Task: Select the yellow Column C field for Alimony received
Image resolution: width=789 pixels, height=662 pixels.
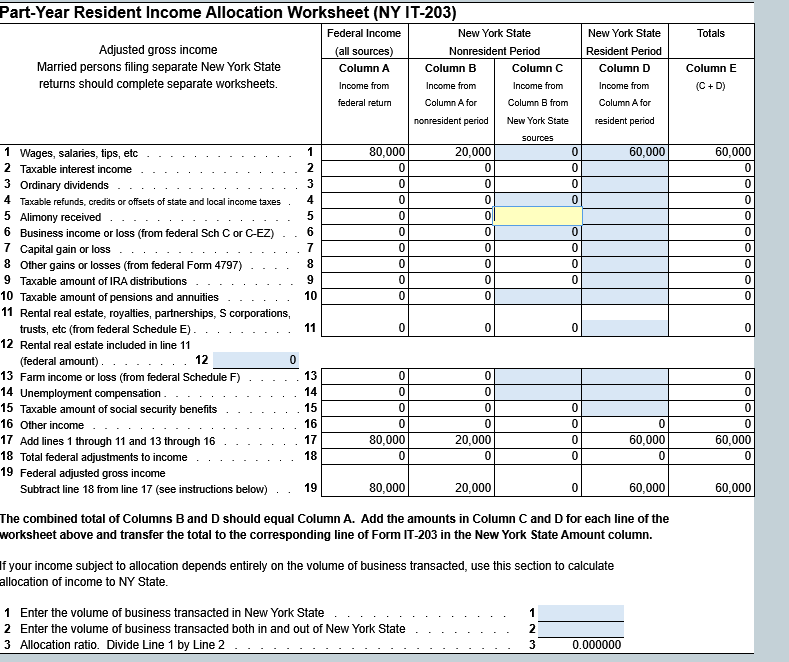Action: (x=537, y=216)
